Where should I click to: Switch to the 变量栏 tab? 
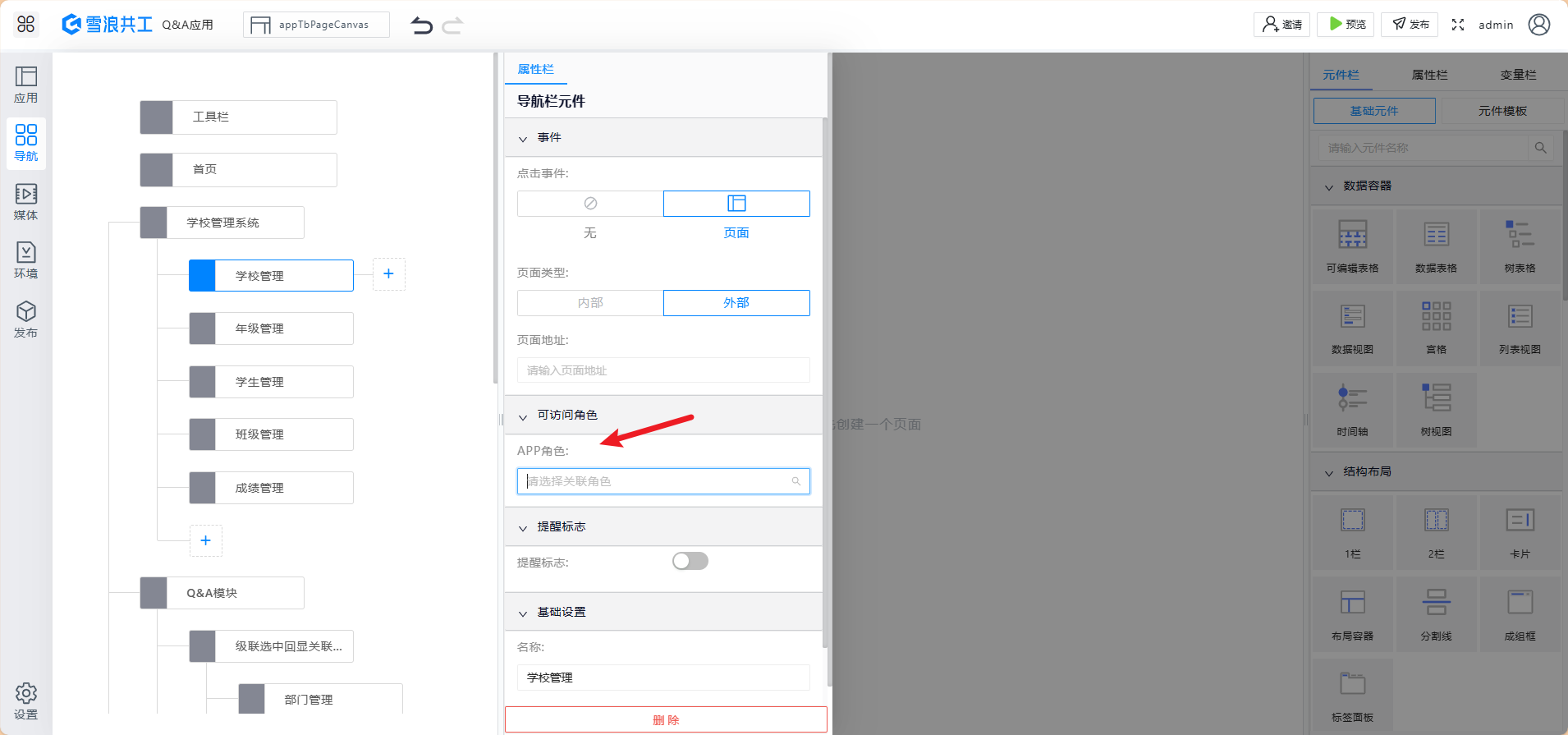coord(1518,75)
